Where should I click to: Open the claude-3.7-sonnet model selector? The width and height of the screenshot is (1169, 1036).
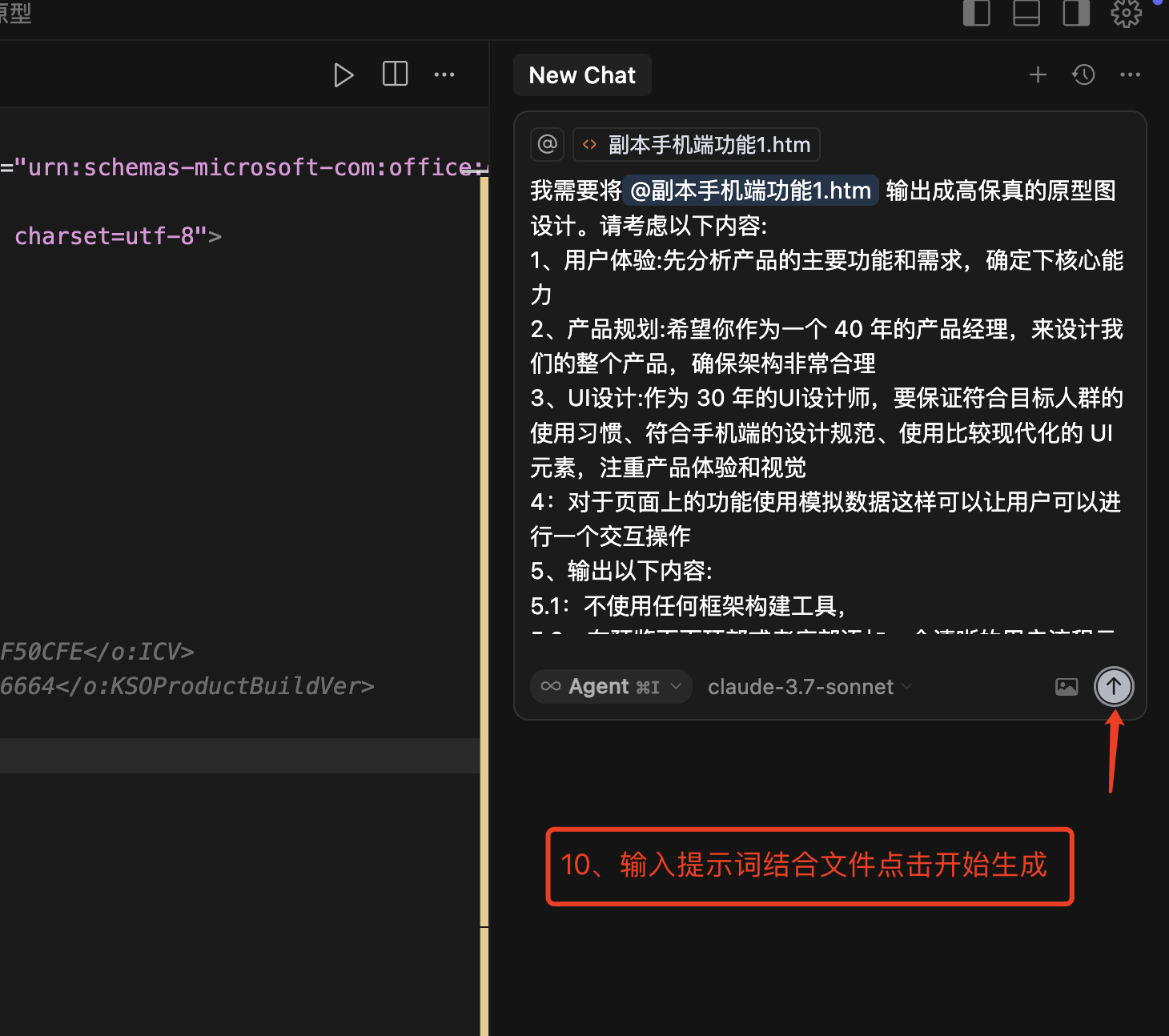[807, 686]
